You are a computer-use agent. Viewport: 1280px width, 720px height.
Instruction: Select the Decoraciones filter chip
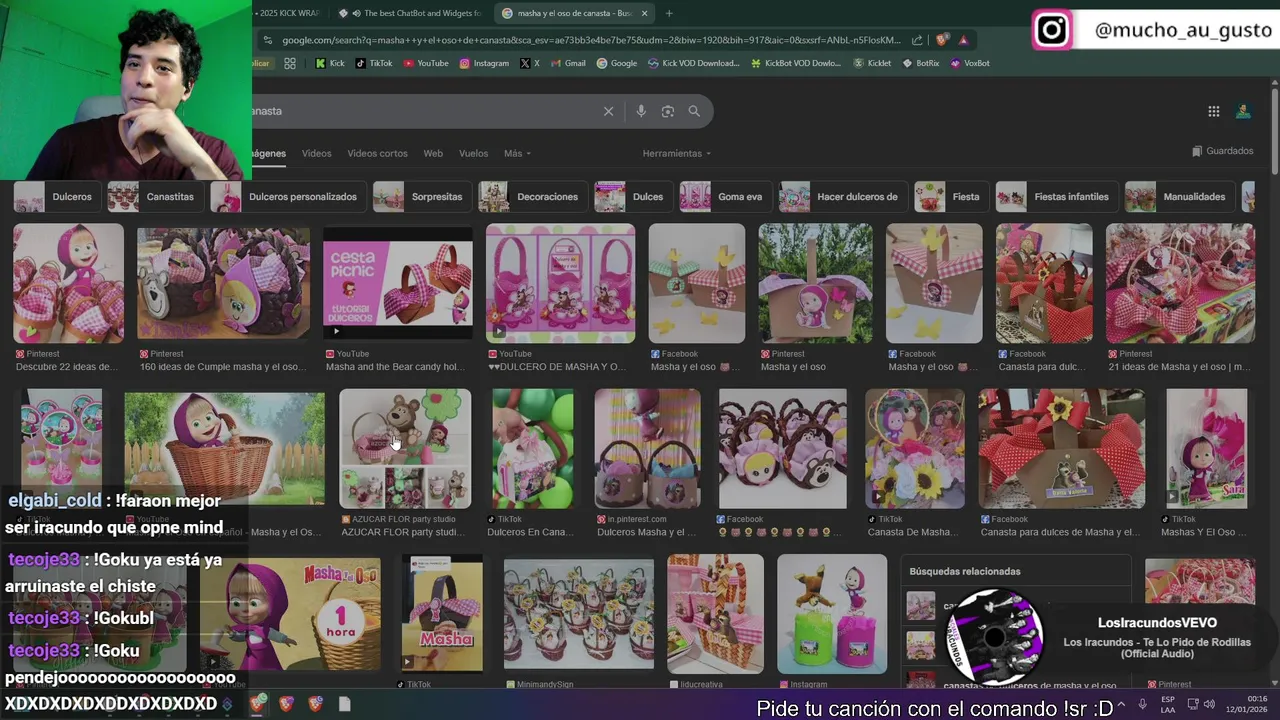tap(532, 197)
